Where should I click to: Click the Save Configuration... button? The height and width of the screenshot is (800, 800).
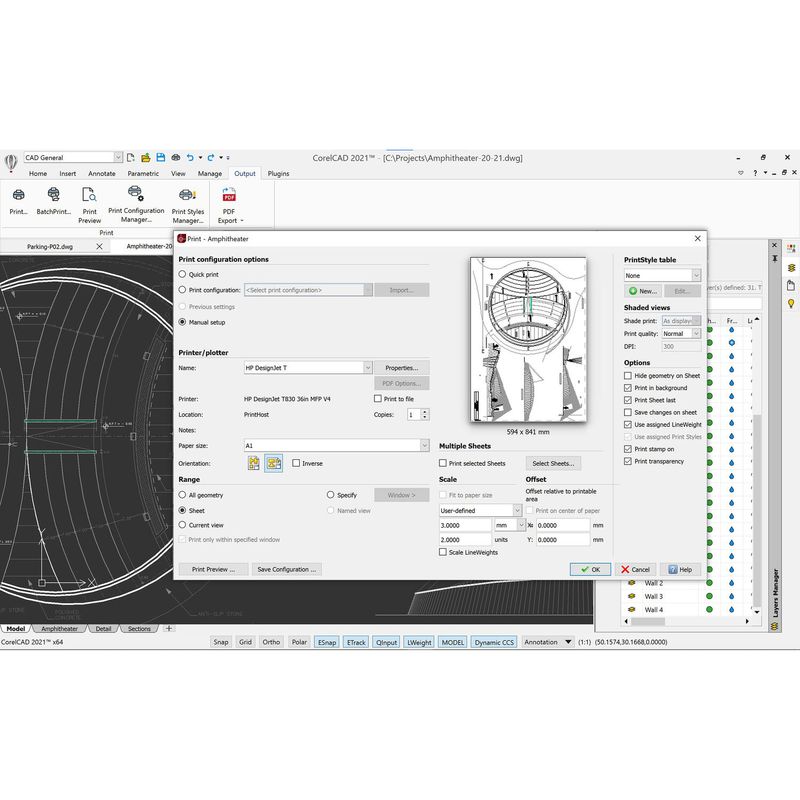click(287, 569)
